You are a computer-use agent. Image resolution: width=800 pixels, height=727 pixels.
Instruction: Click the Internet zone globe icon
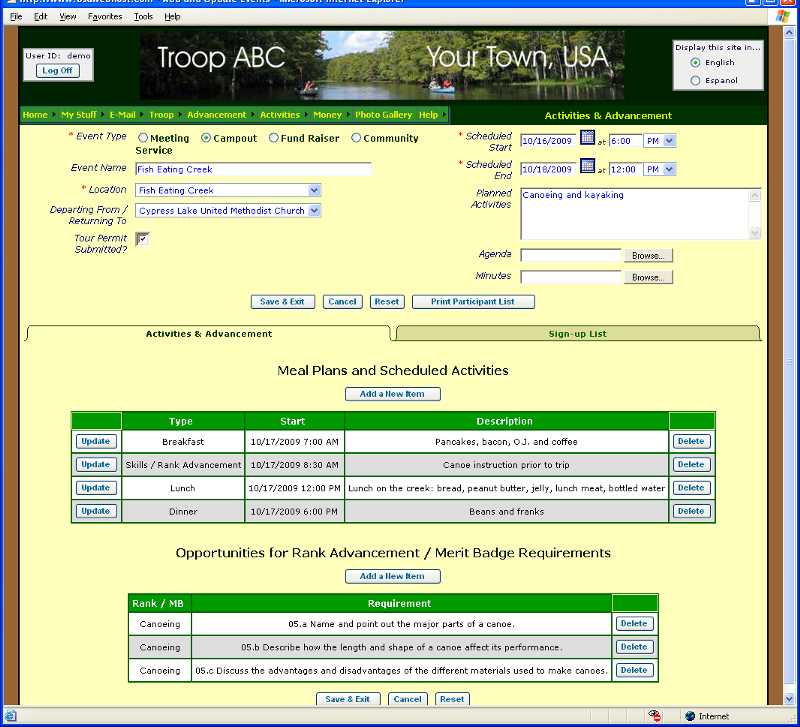(690, 716)
